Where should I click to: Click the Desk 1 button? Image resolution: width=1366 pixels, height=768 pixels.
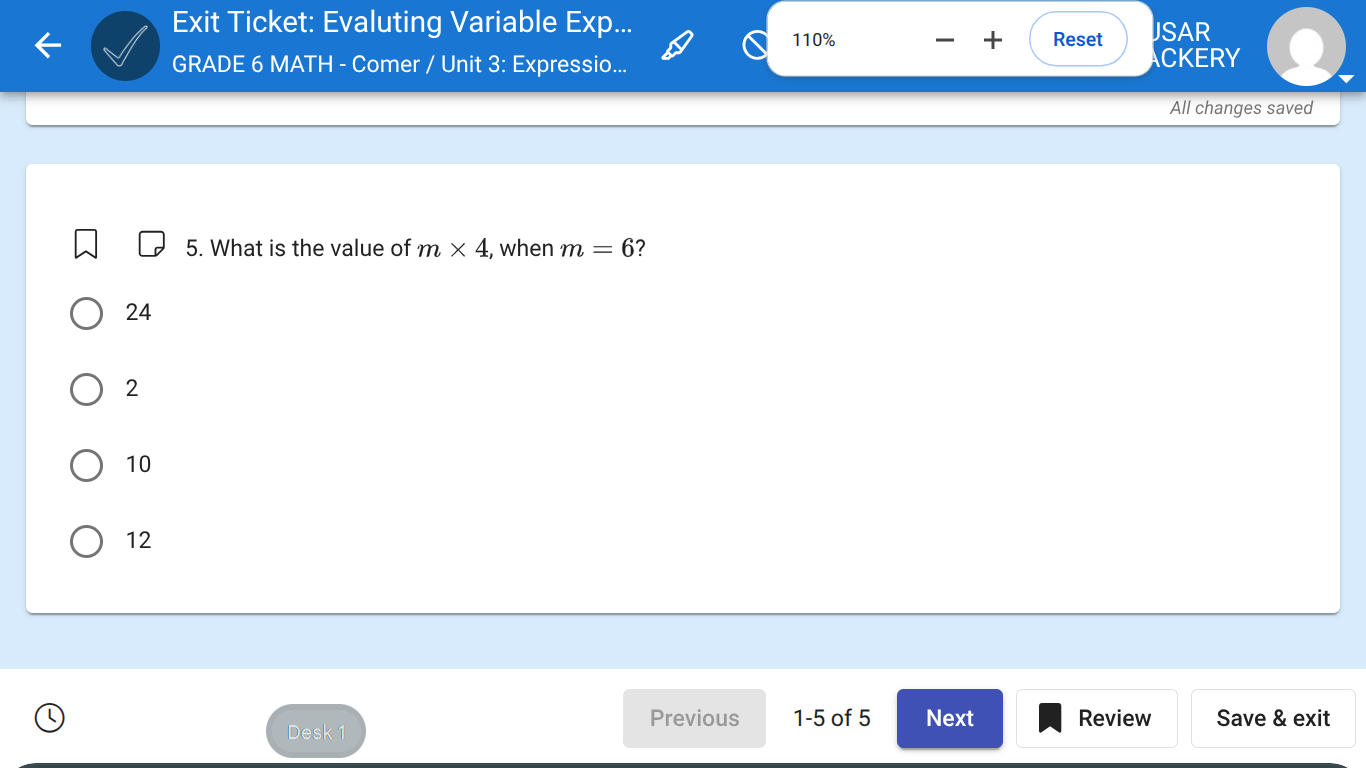point(315,731)
